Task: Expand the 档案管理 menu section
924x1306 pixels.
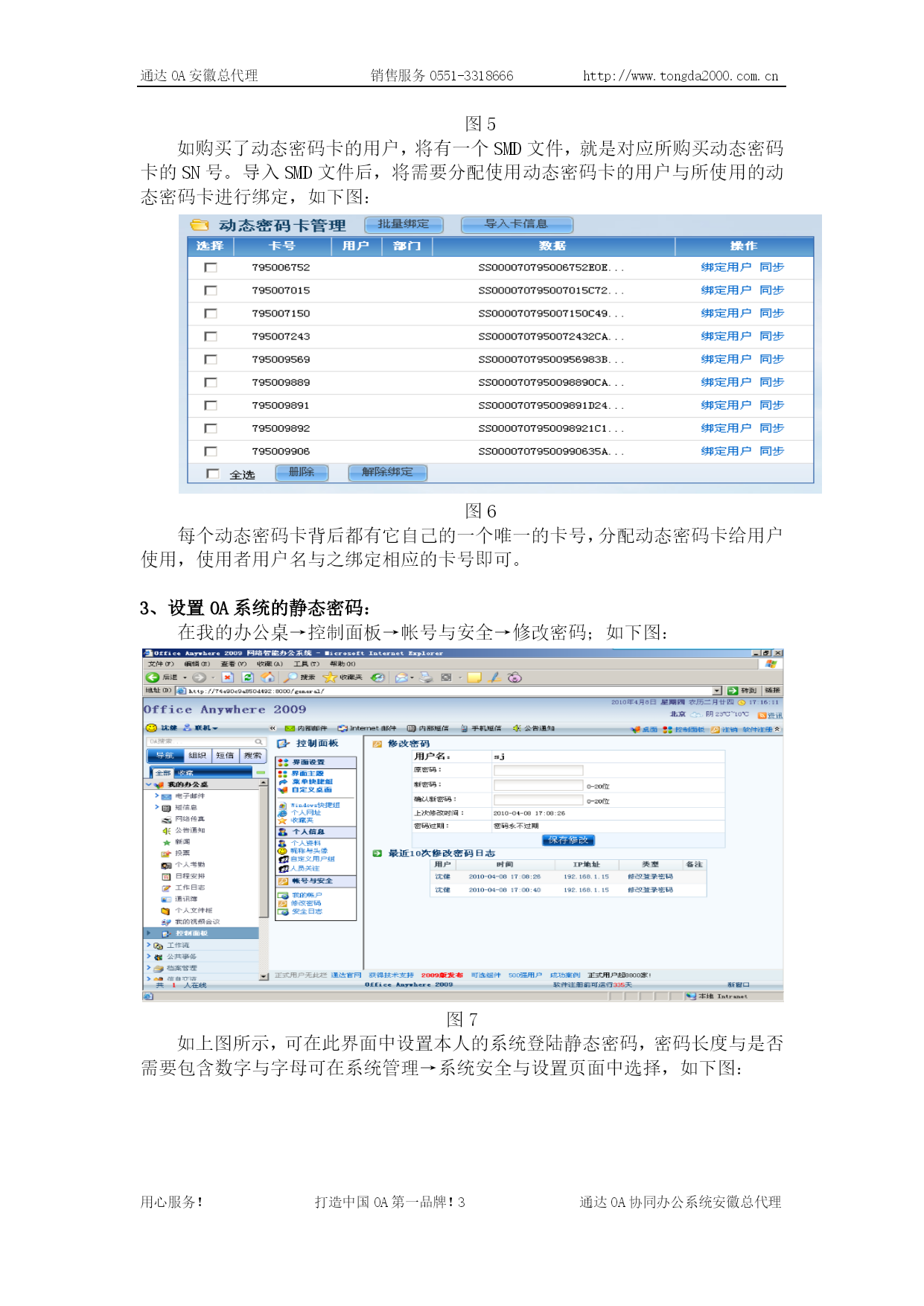Action: pos(149,968)
